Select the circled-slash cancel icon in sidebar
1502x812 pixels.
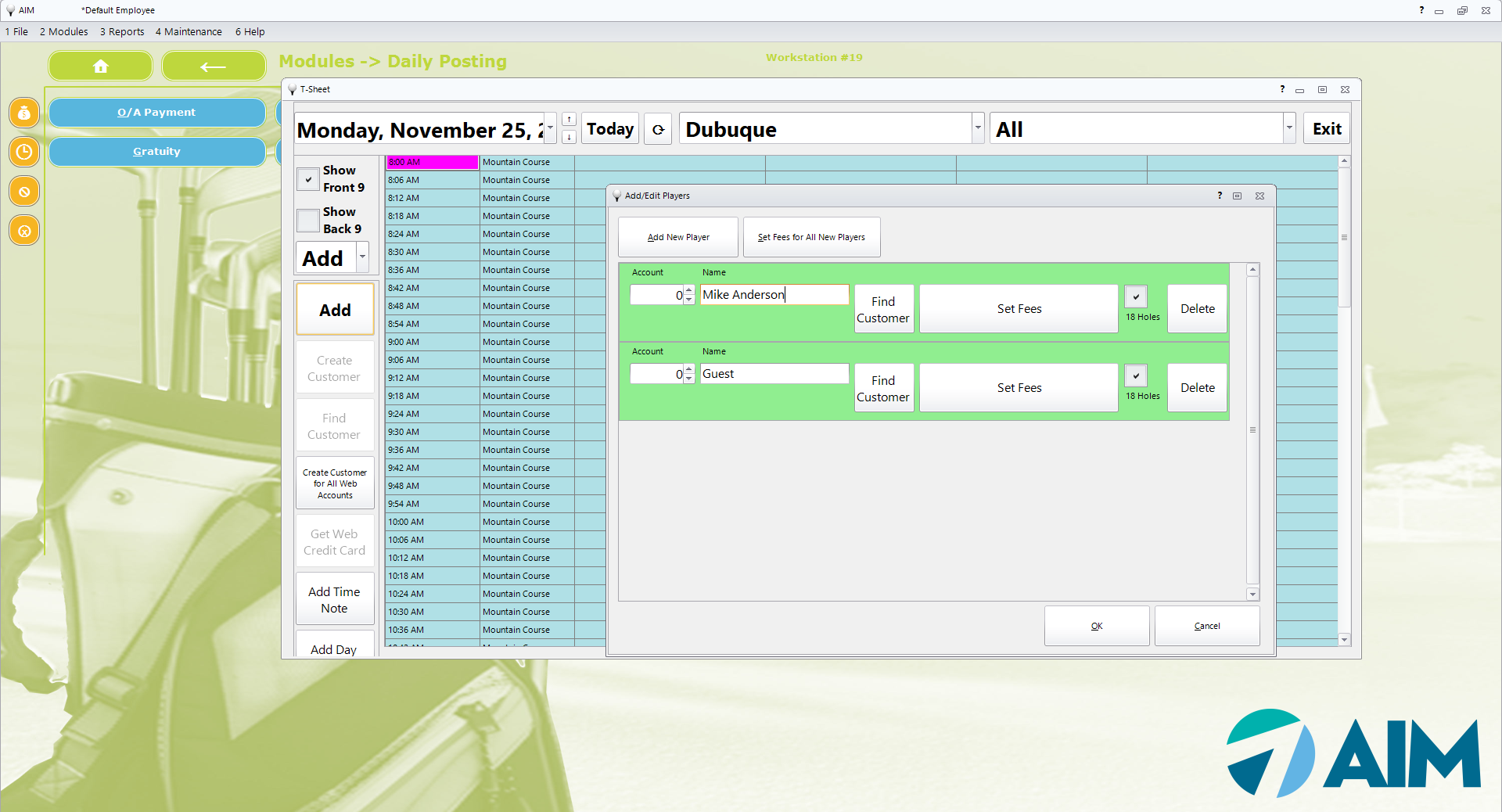(23, 191)
